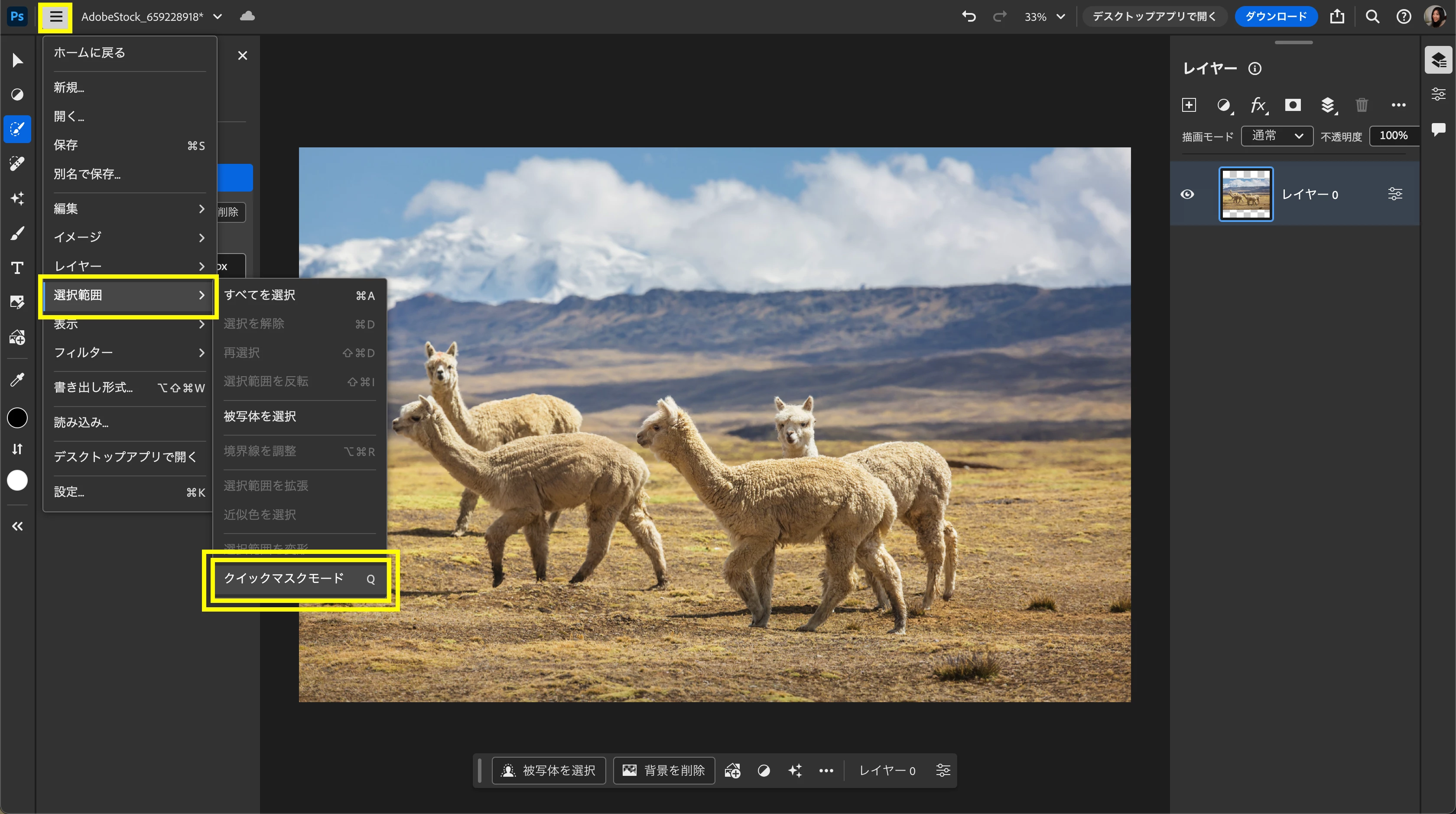Open layer effects fx icon
The image size is (1456, 814).
pyautogui.click(x=1258, y=105)
